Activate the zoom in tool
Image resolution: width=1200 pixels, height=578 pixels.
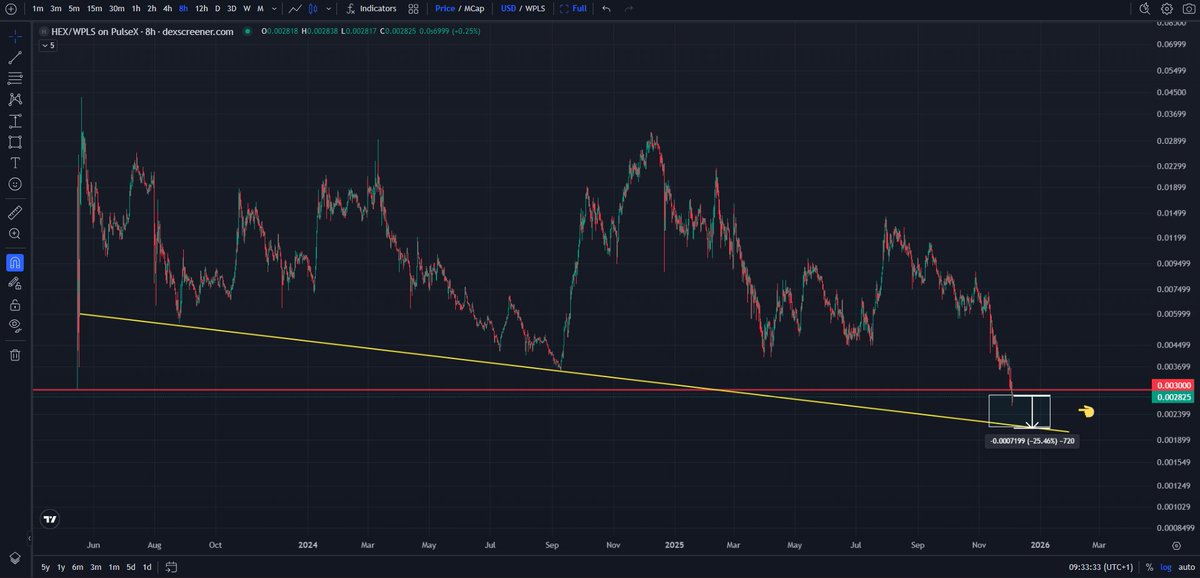coord(15,233)
